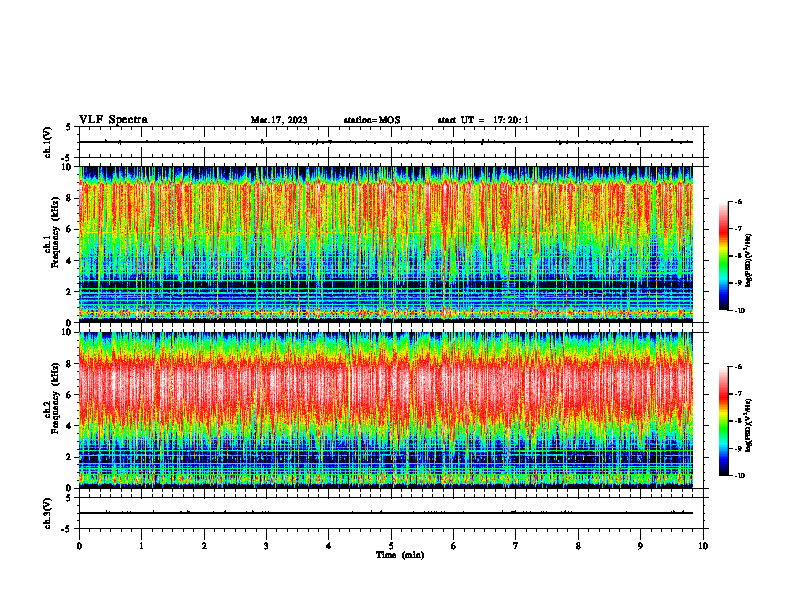
Task: Click time axis tick label "10"
Action: pyautogui.click(x=703, y=545)
